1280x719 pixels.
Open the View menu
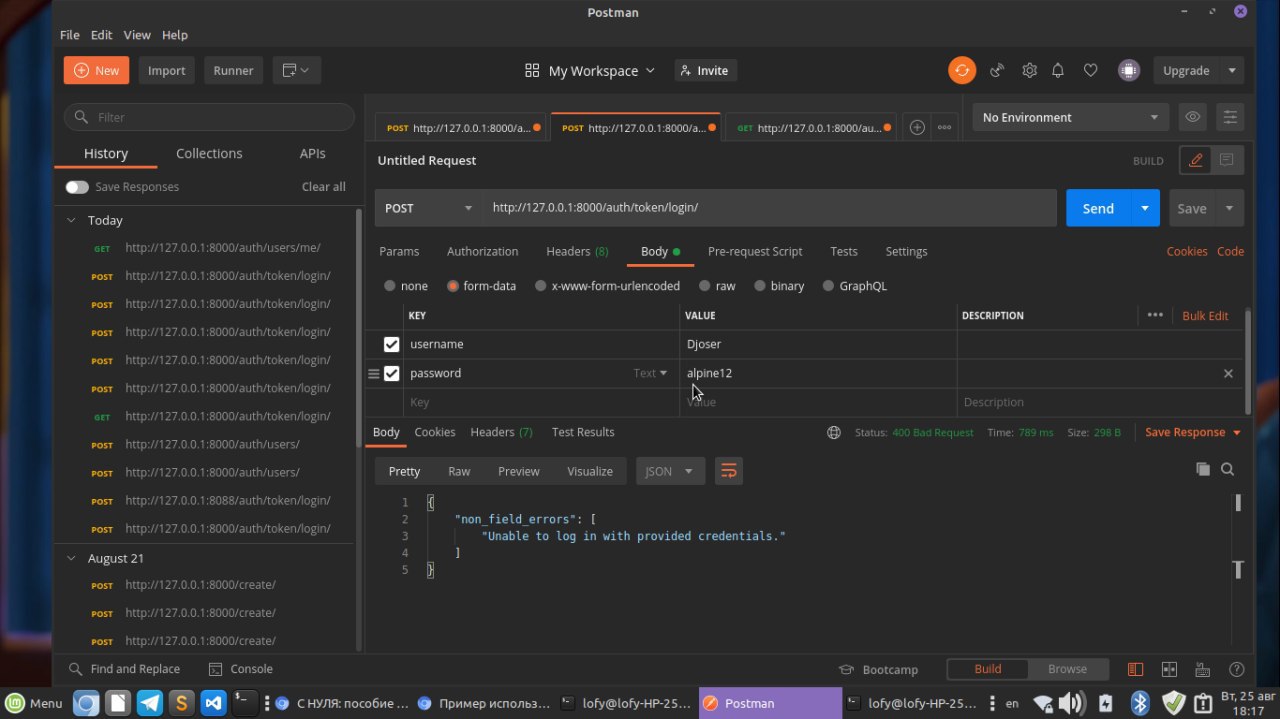tap(137, 35)
